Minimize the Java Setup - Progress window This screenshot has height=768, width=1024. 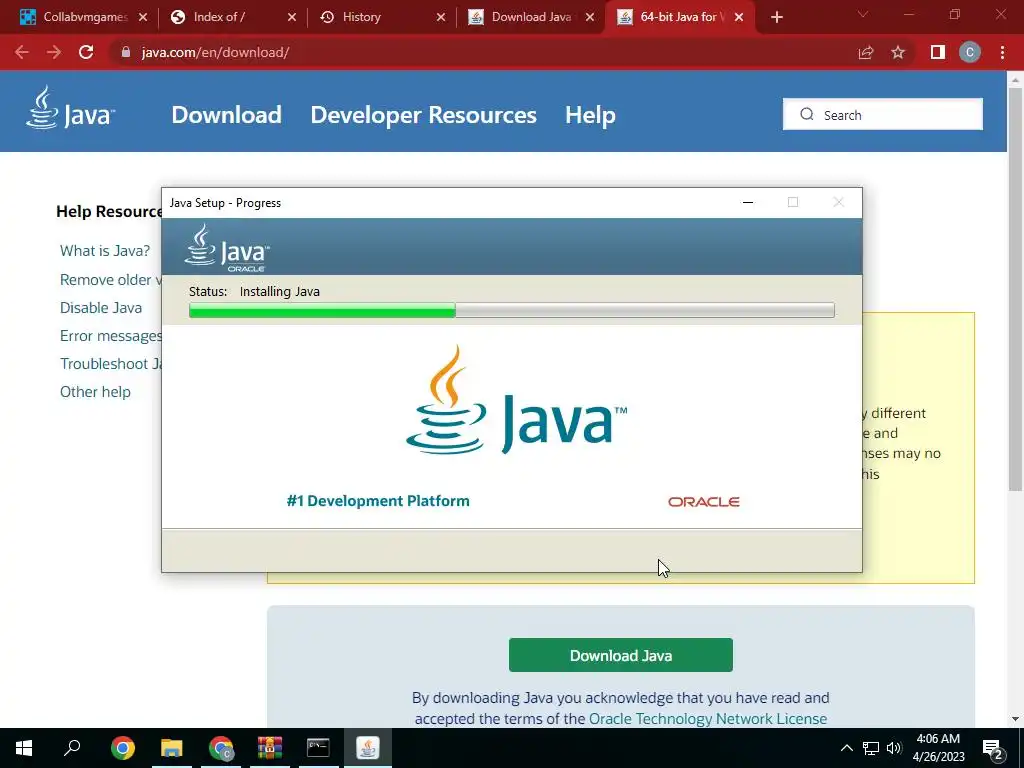click(748, 202)
